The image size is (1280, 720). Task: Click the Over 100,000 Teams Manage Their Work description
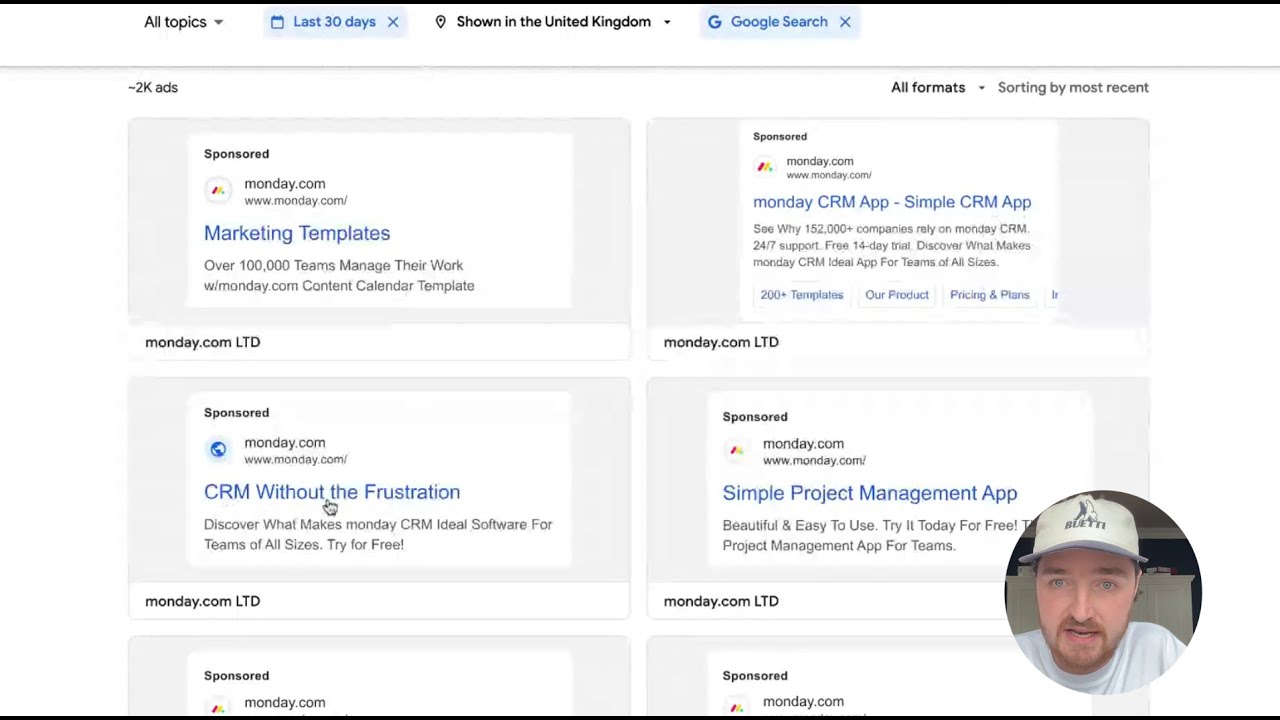tap(339, 276)
